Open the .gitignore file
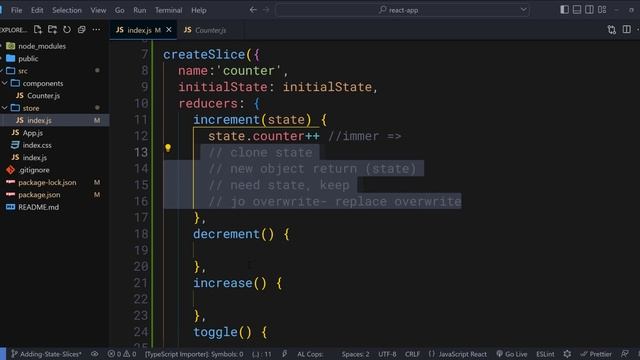This screenshot has width=640, height=360. pyautogui.click(x=34, y=170)
